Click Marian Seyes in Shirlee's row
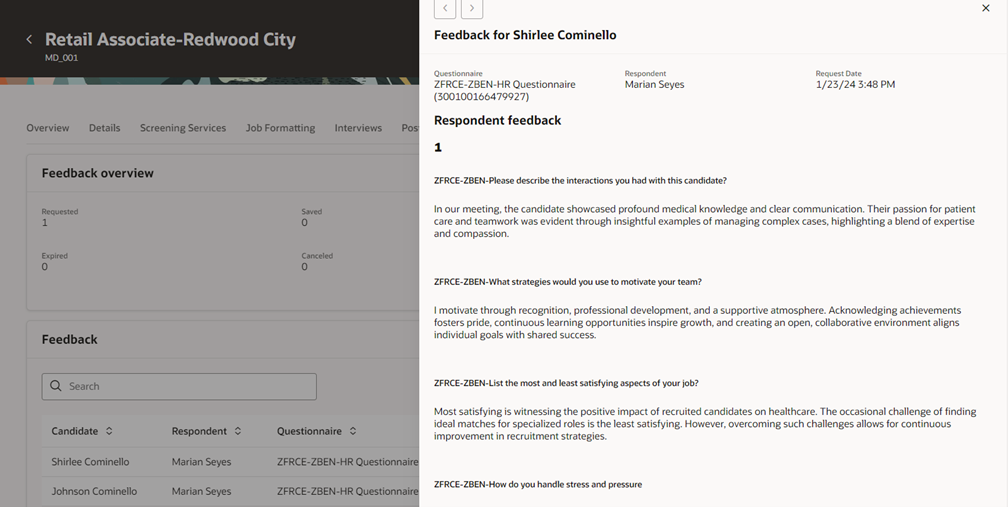The image size is (1008, 507). (201, 462)
